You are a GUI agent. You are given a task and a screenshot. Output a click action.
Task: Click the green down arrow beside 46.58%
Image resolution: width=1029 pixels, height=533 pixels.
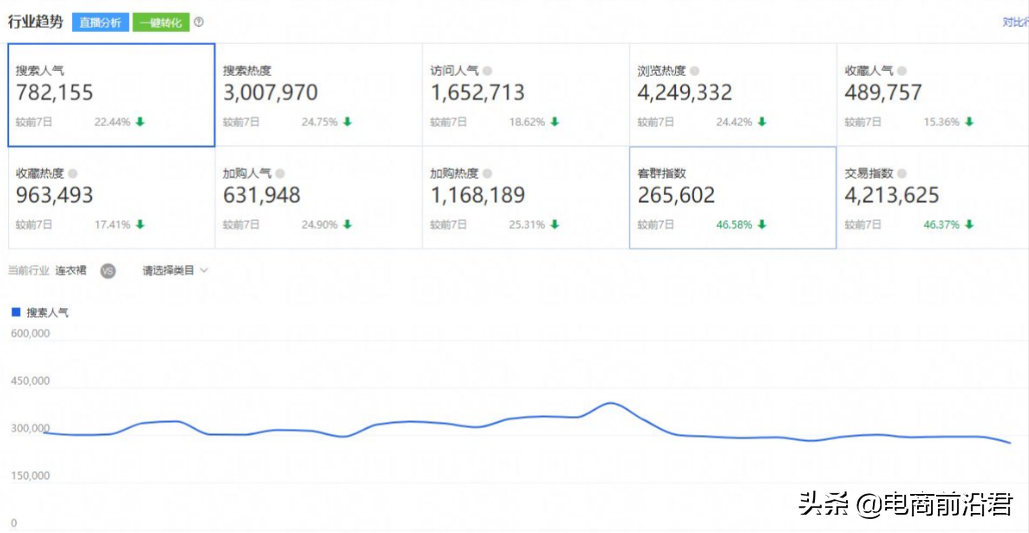(x=762, y=224)
